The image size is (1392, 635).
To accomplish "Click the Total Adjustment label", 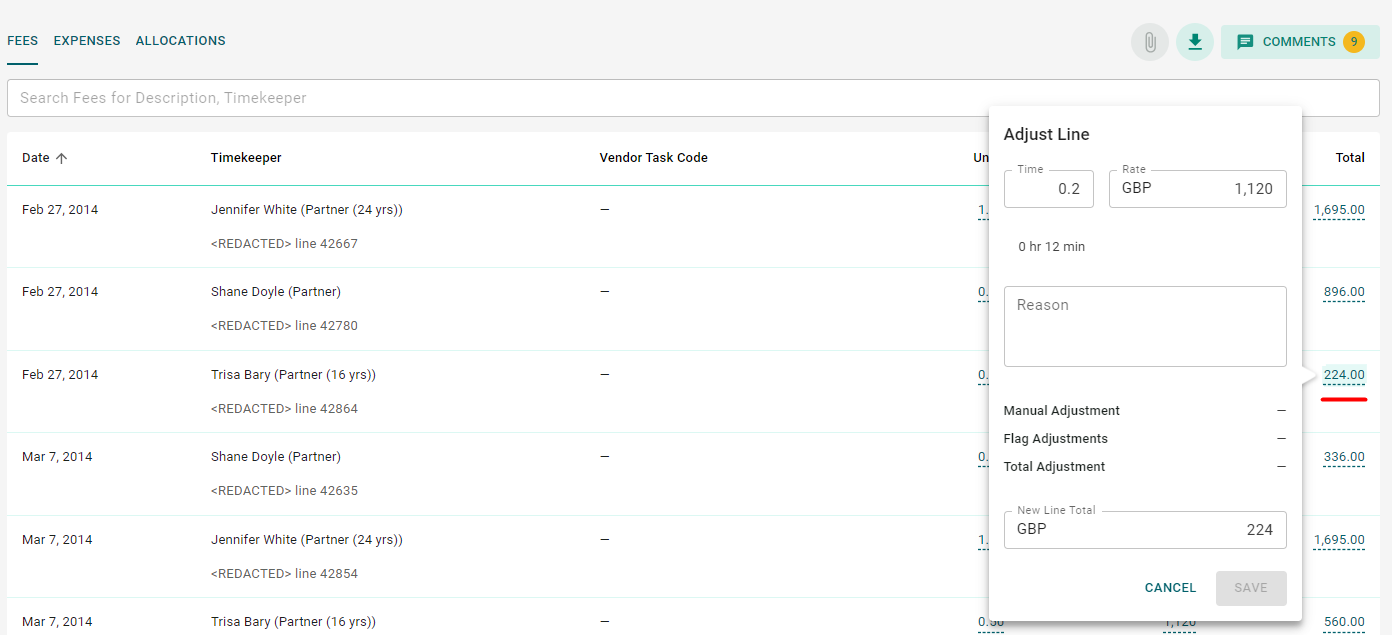I will [1054, 467].
